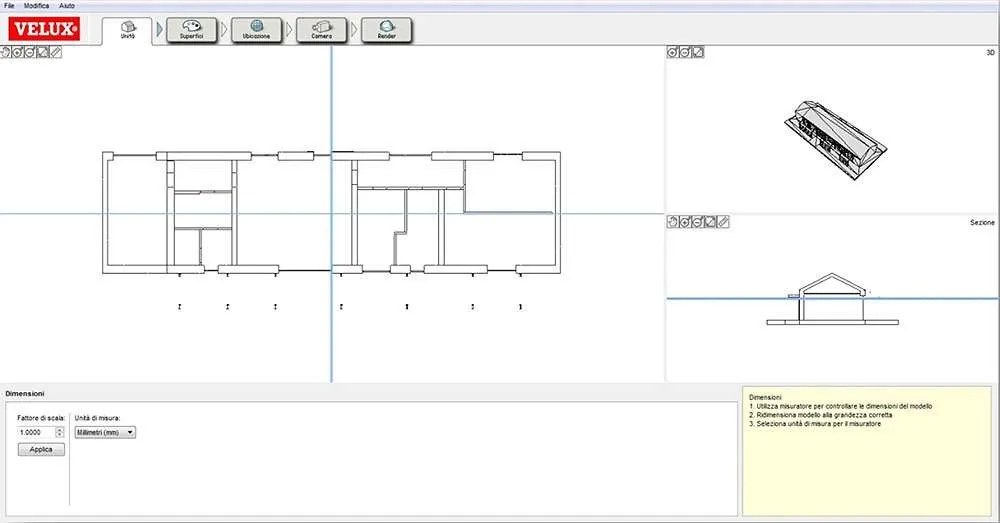
Task: Fit the 3D preview to view
Action: [x=698, y=52]
